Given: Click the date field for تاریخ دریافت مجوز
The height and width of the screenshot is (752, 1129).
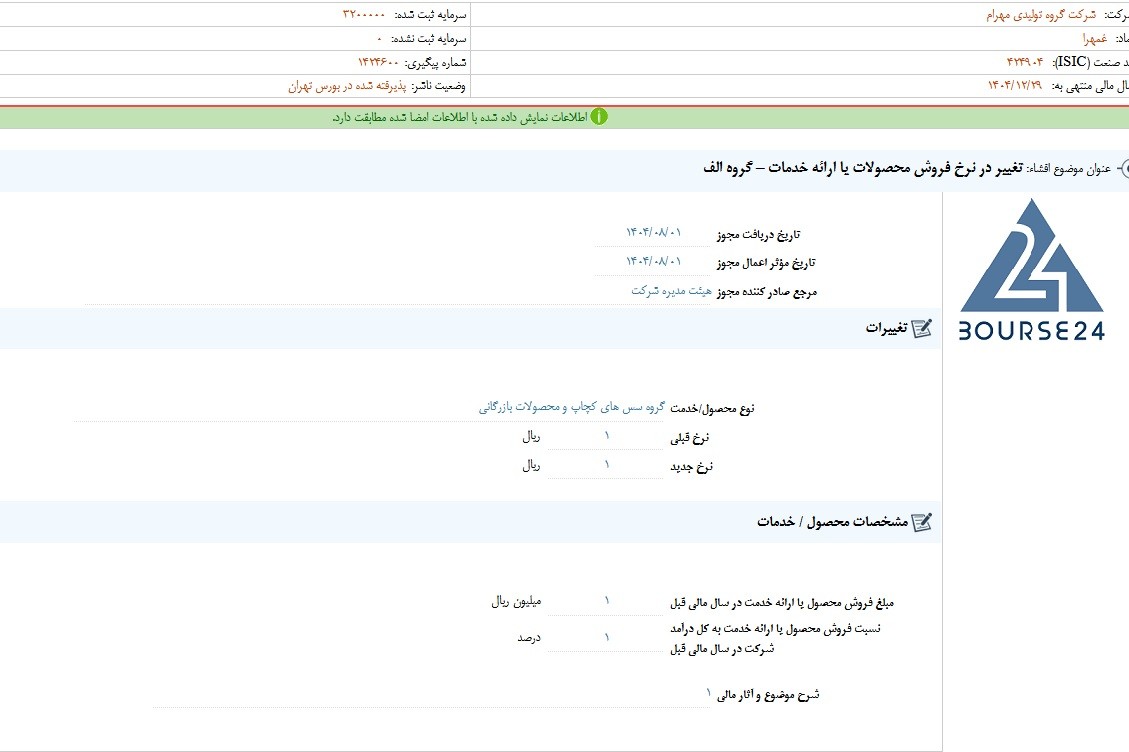Looking at the screenshot, I should point(652,233).
